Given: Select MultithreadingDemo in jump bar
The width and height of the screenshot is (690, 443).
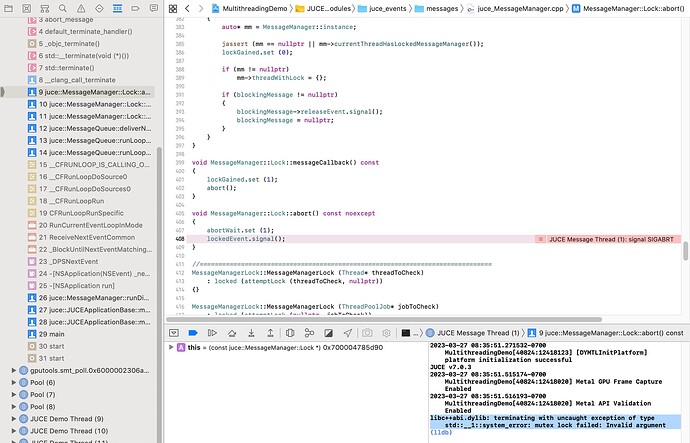Looking at the screenshot, I should click(249, 8).
